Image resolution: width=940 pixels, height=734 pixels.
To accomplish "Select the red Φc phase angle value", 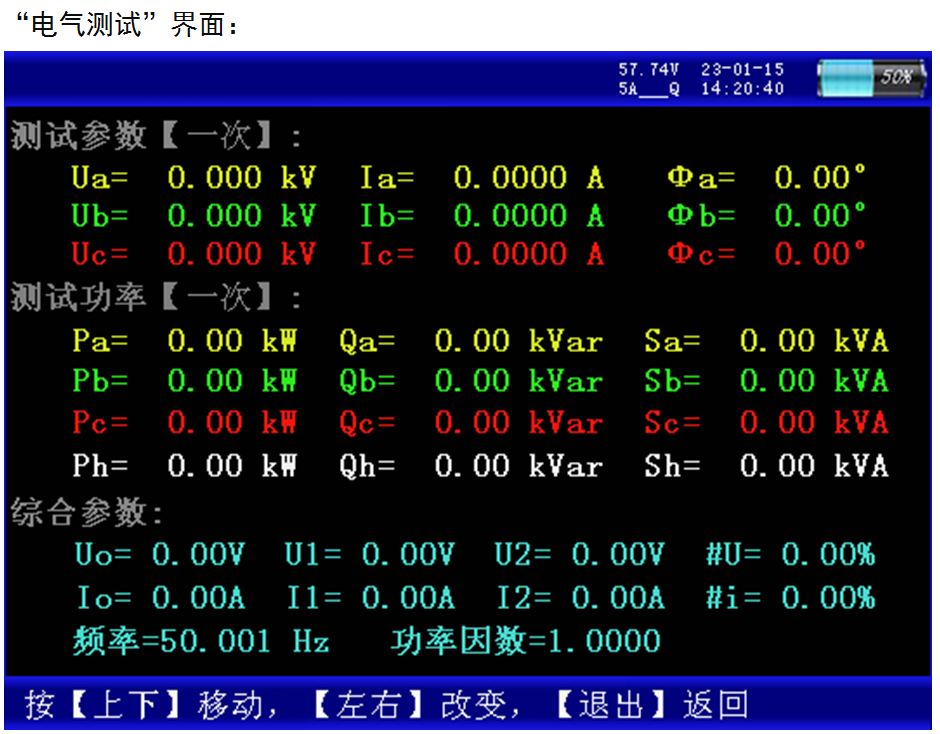I will pyautogui.click(x=820, y=254).
